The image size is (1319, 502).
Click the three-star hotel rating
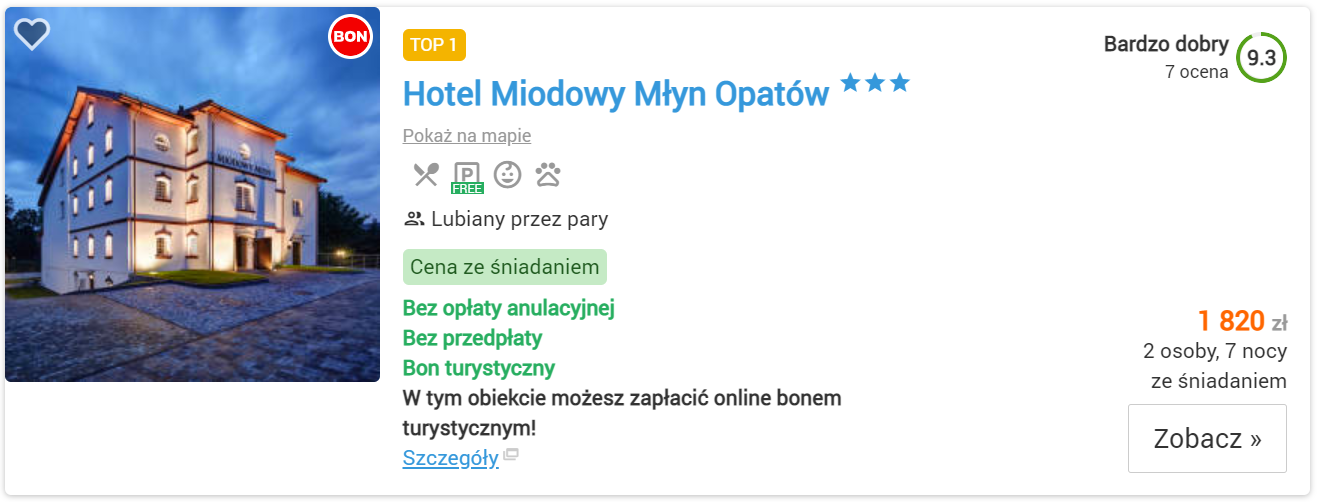(x=875, y=83)
